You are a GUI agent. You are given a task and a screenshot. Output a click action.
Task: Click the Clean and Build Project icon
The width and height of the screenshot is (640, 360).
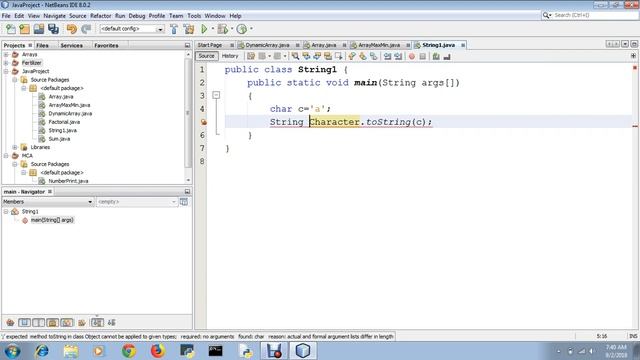pos(189,29)
